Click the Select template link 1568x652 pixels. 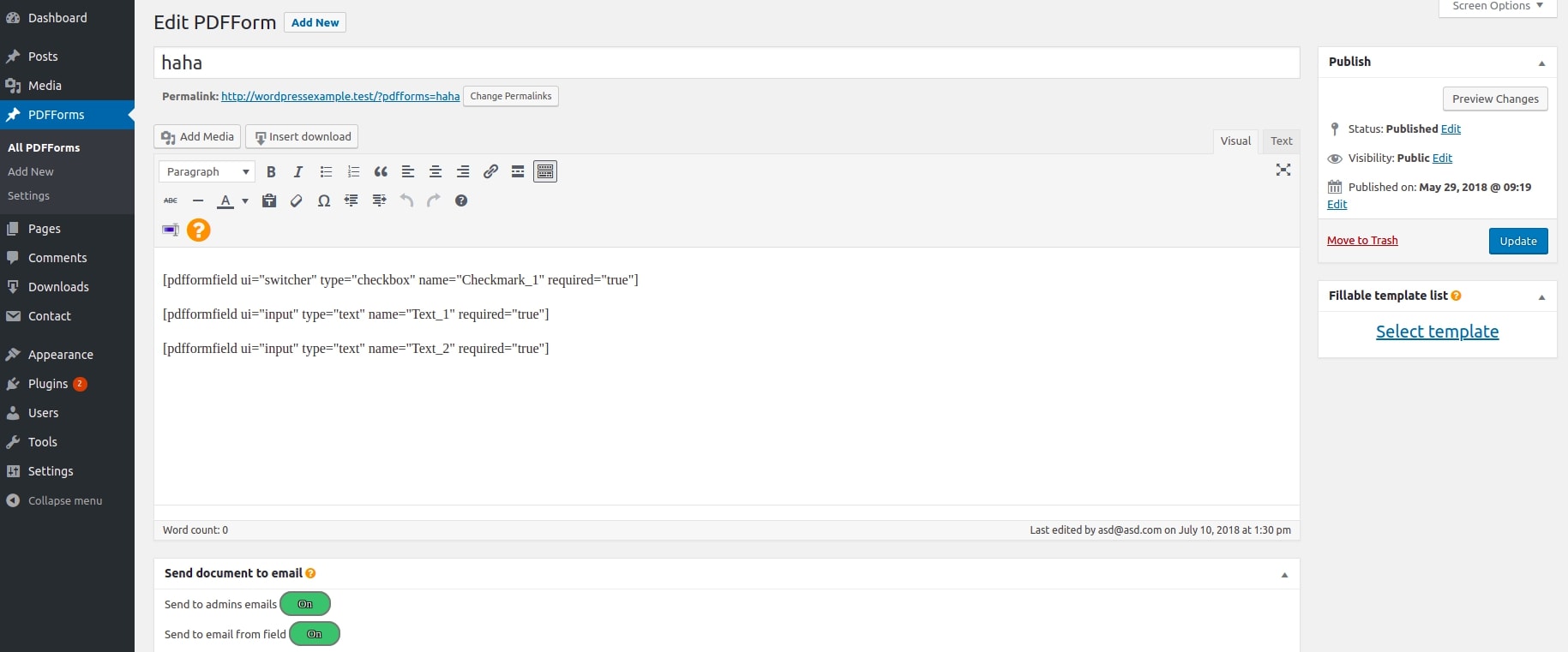tap(1438, 332)
